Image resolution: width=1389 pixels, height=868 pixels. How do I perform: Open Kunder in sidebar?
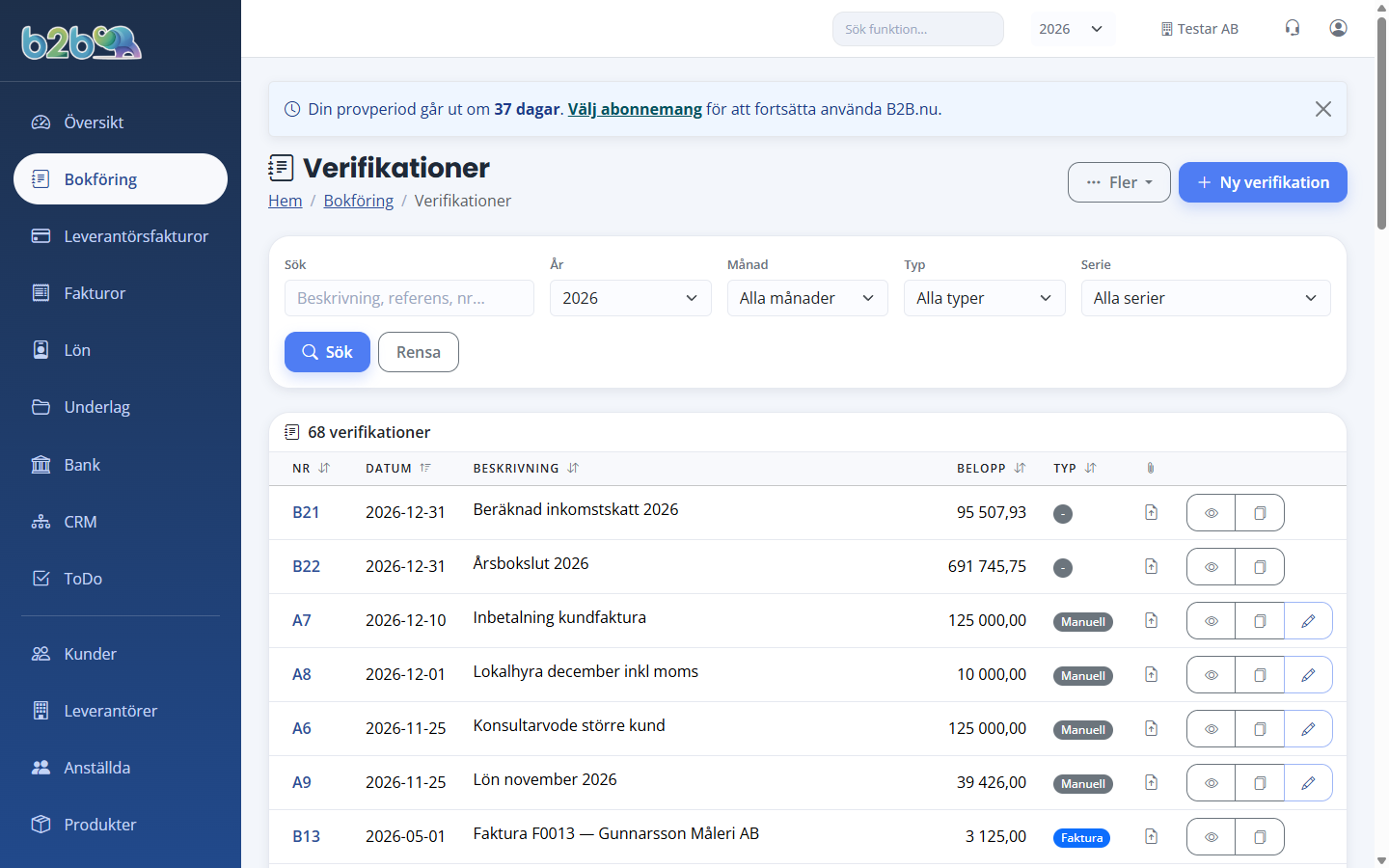pos(121,654)
